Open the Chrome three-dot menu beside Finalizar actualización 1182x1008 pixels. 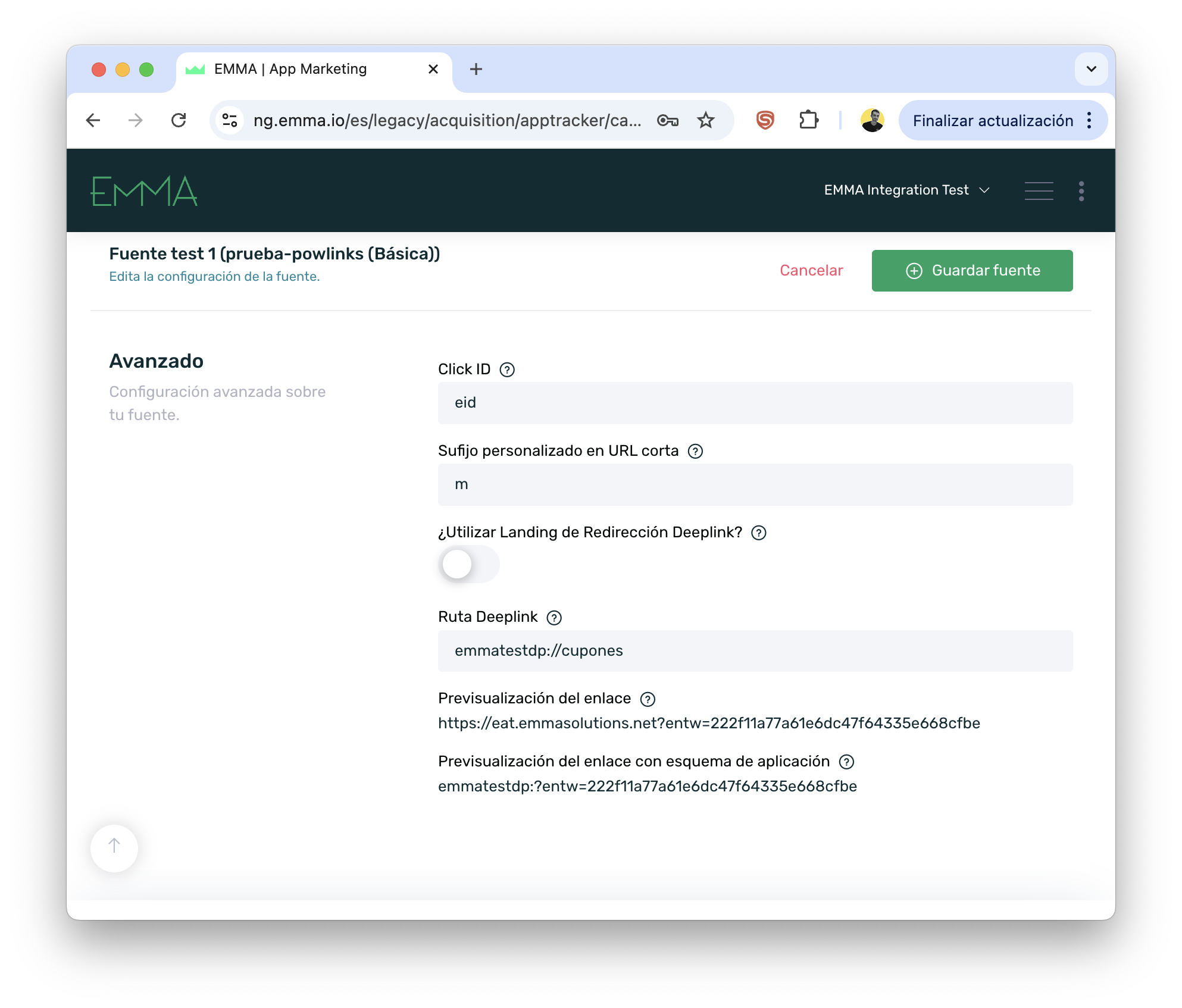(1089, 120)
